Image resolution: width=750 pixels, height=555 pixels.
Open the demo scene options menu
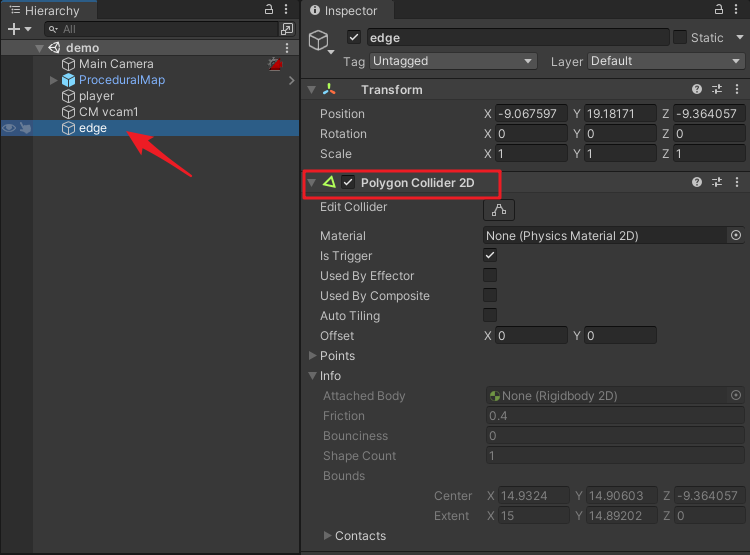point(287,48)
